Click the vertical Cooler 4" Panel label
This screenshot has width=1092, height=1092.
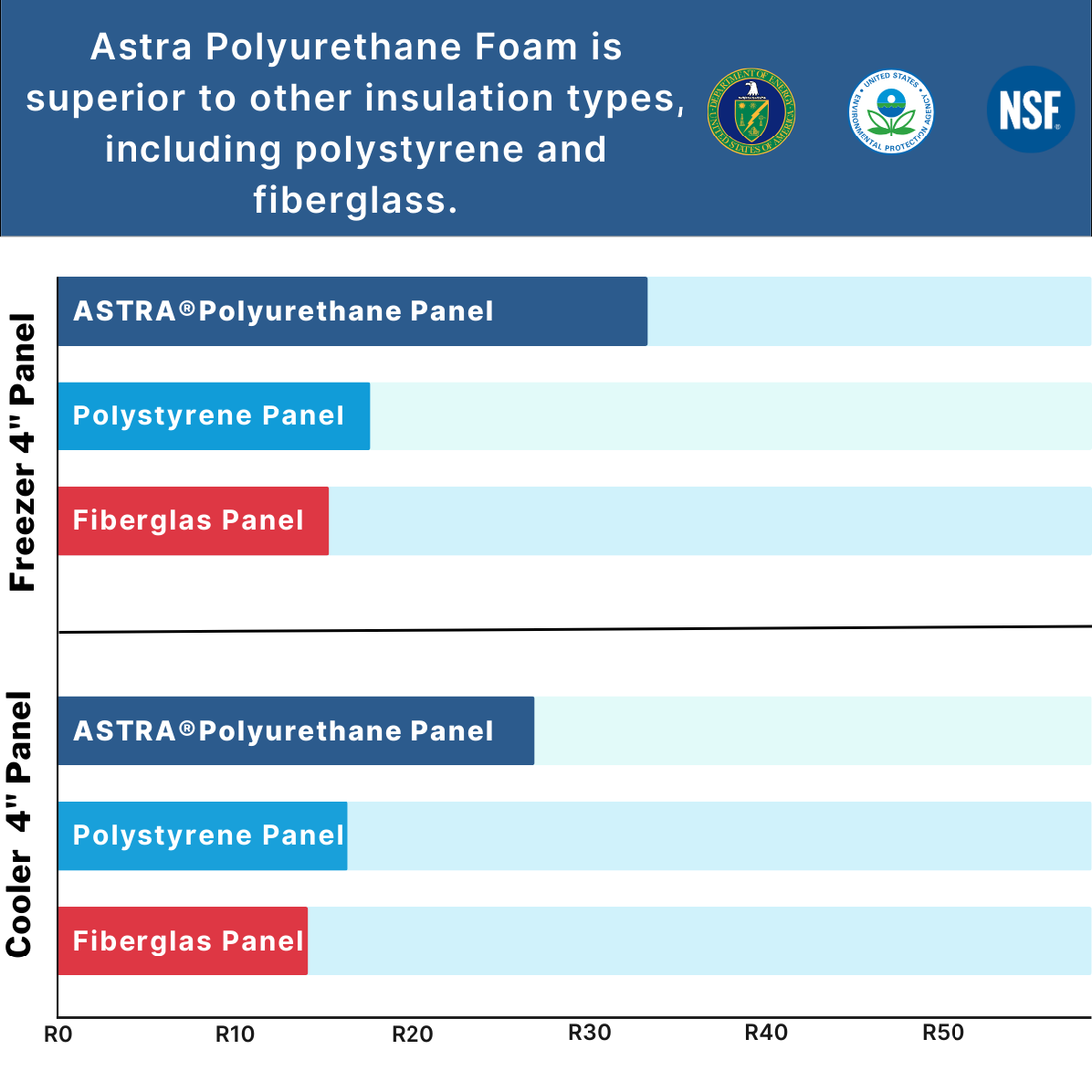coord(20,825)
